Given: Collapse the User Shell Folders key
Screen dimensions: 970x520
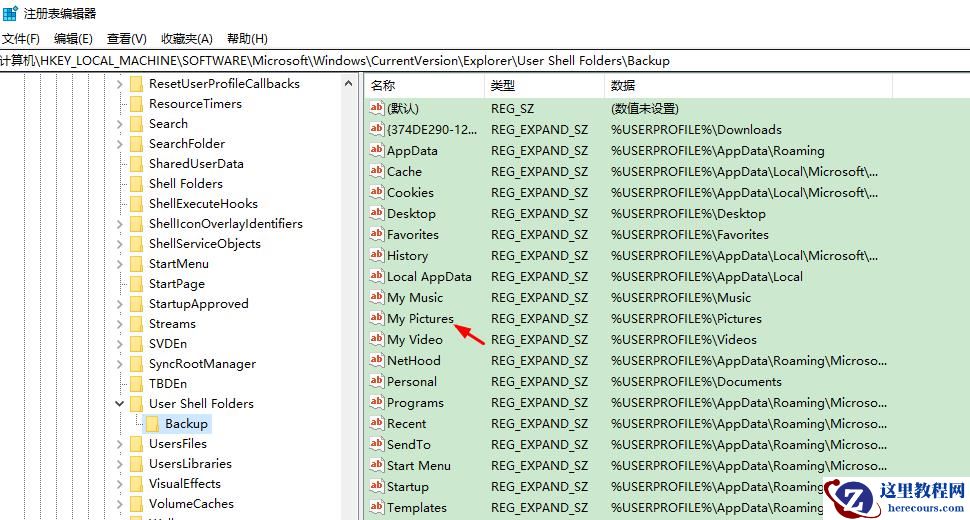Looking at the screenshot, I should point(119,404).
